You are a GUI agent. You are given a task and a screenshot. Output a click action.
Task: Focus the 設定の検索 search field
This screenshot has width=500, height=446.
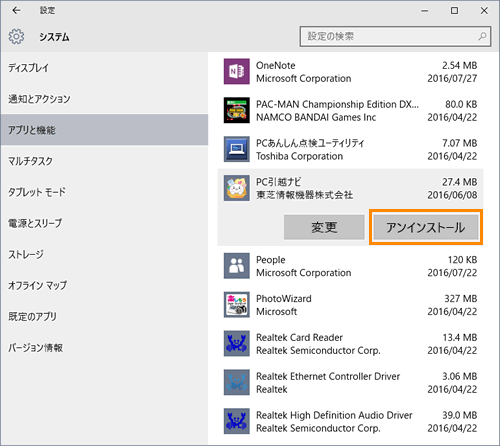click(395, 36)
